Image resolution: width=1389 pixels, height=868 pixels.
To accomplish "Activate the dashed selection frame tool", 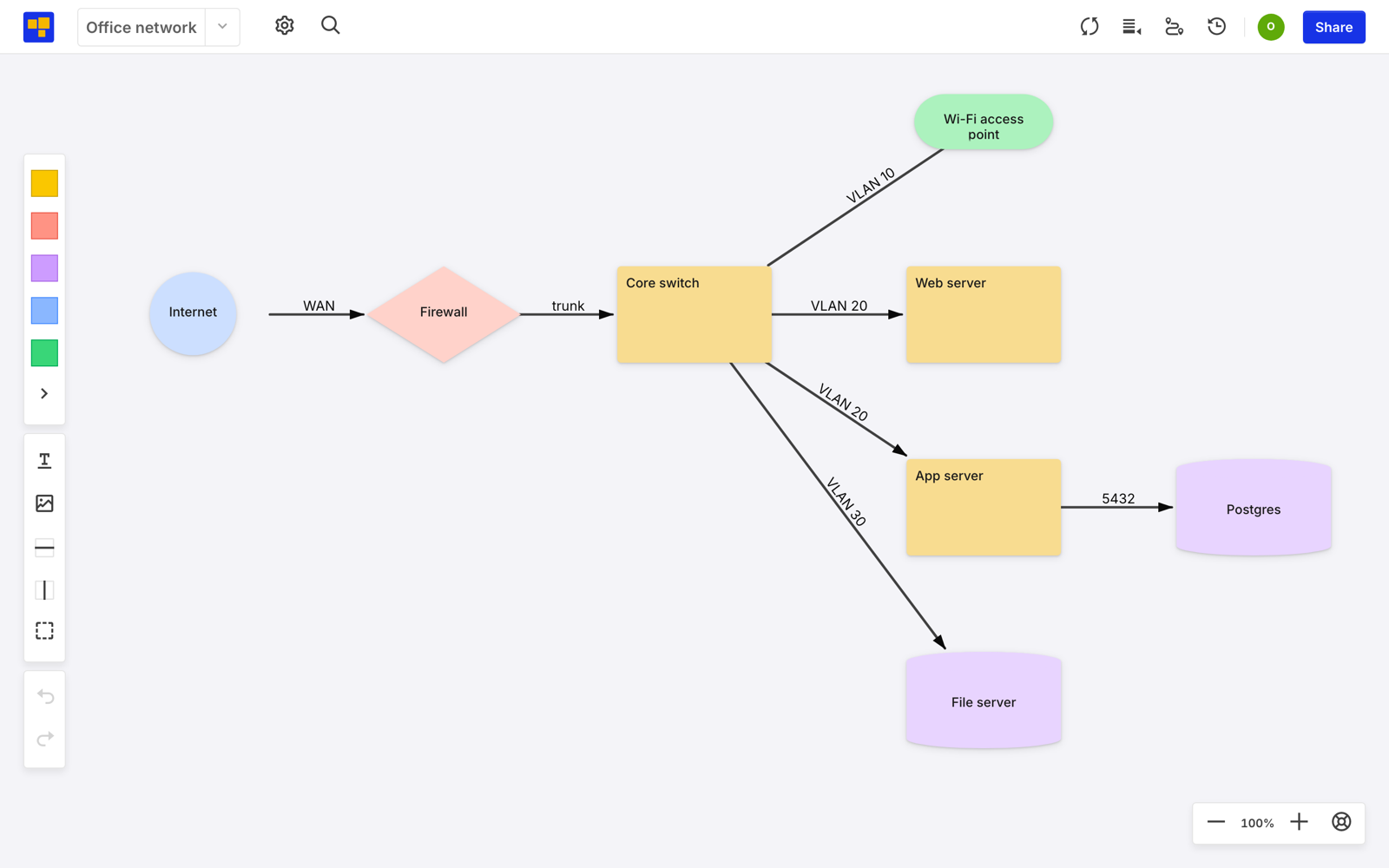I will 44,631.
